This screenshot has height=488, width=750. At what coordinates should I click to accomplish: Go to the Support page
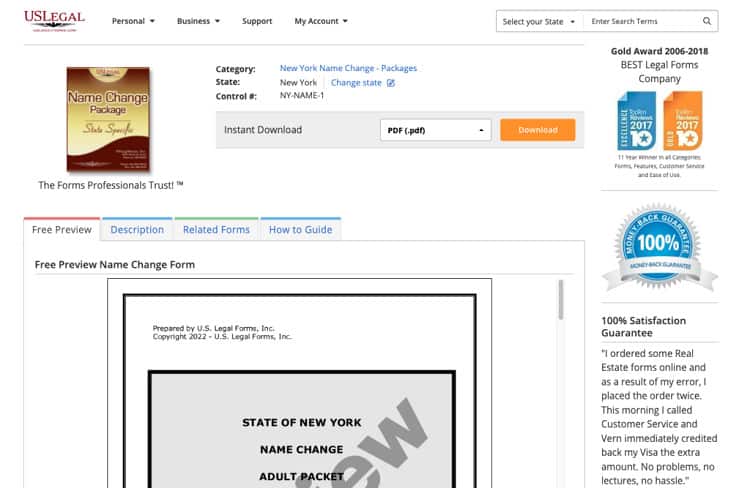pyautogui.click(x=257, y=21)
